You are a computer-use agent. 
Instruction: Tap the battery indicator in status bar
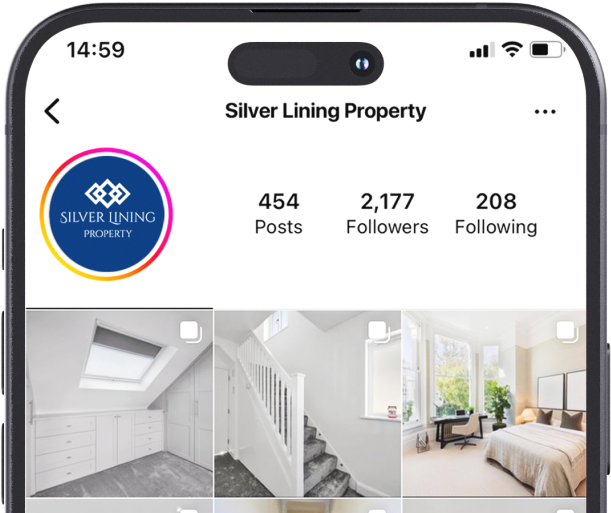[x=547, y=50]
